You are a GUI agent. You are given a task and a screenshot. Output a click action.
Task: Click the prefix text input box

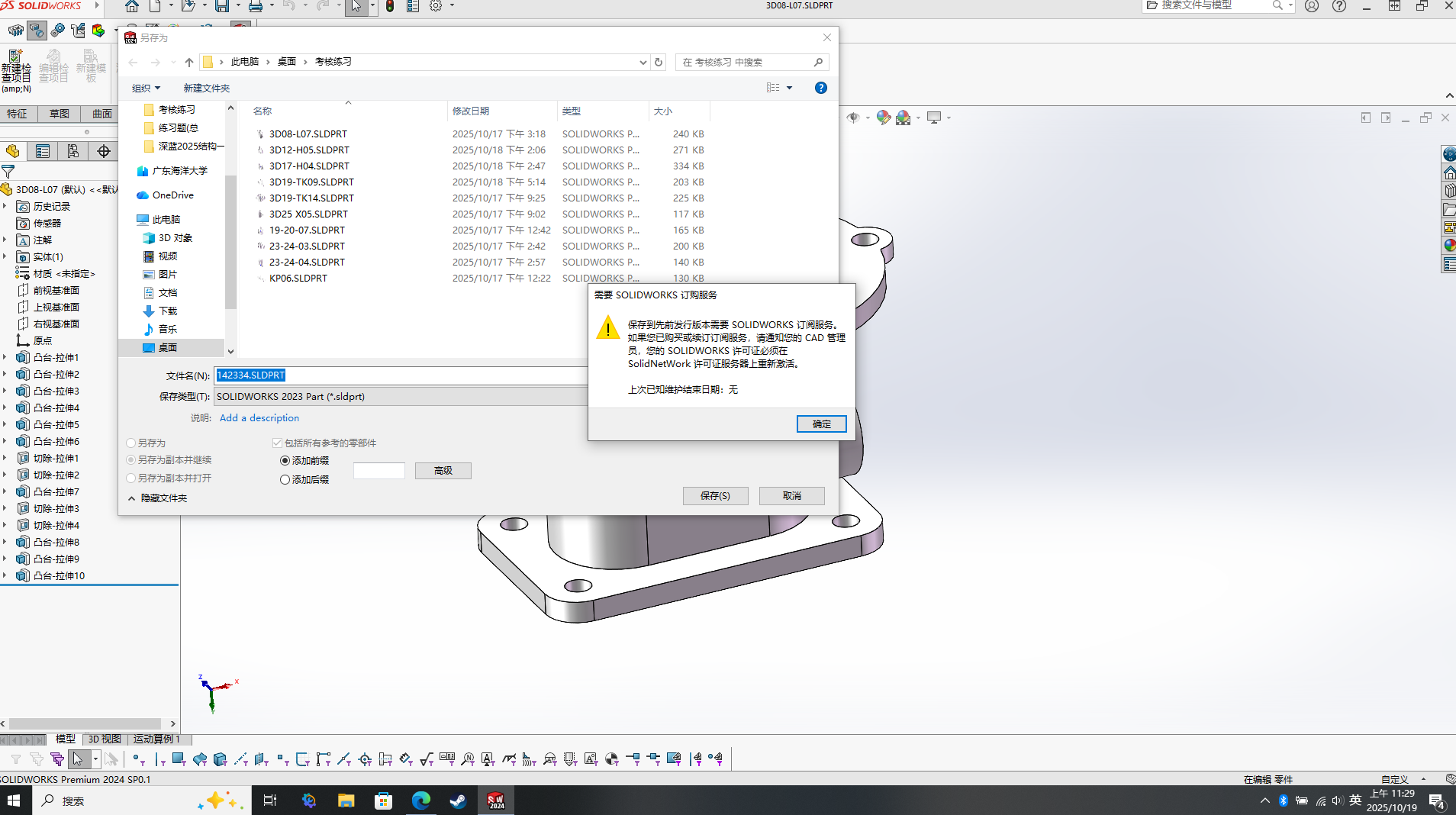click(379, 471)
